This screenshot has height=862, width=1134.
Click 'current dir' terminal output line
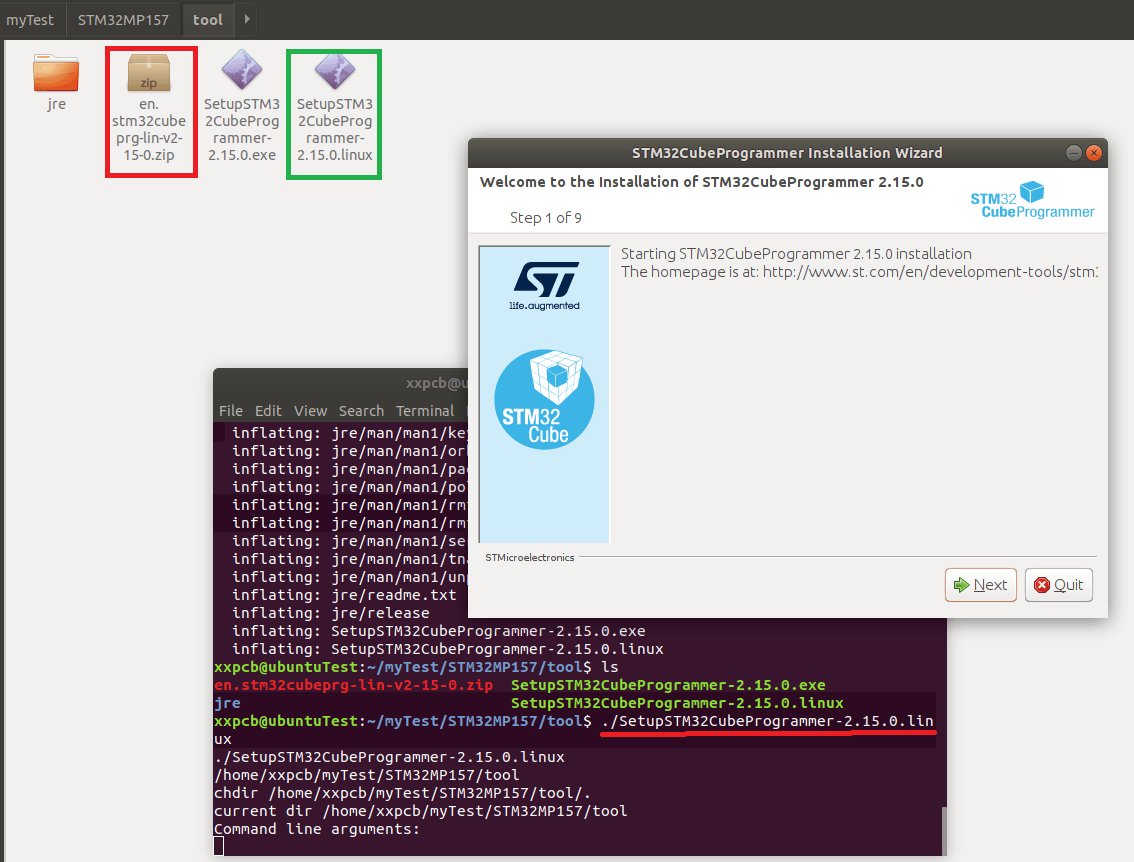point(421,811)
